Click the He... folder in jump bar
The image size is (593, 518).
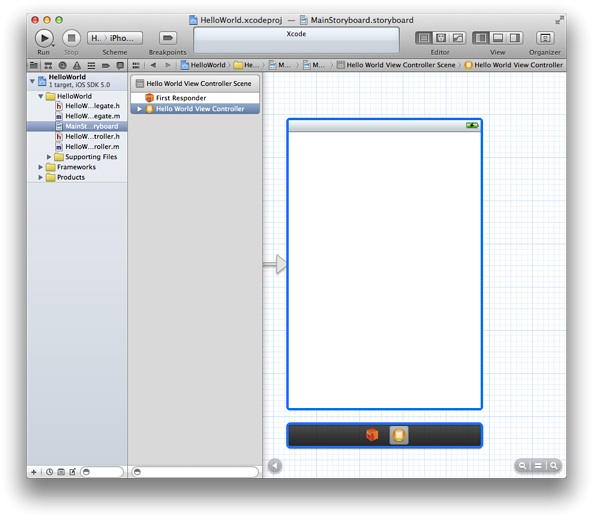tap(247, 65)
